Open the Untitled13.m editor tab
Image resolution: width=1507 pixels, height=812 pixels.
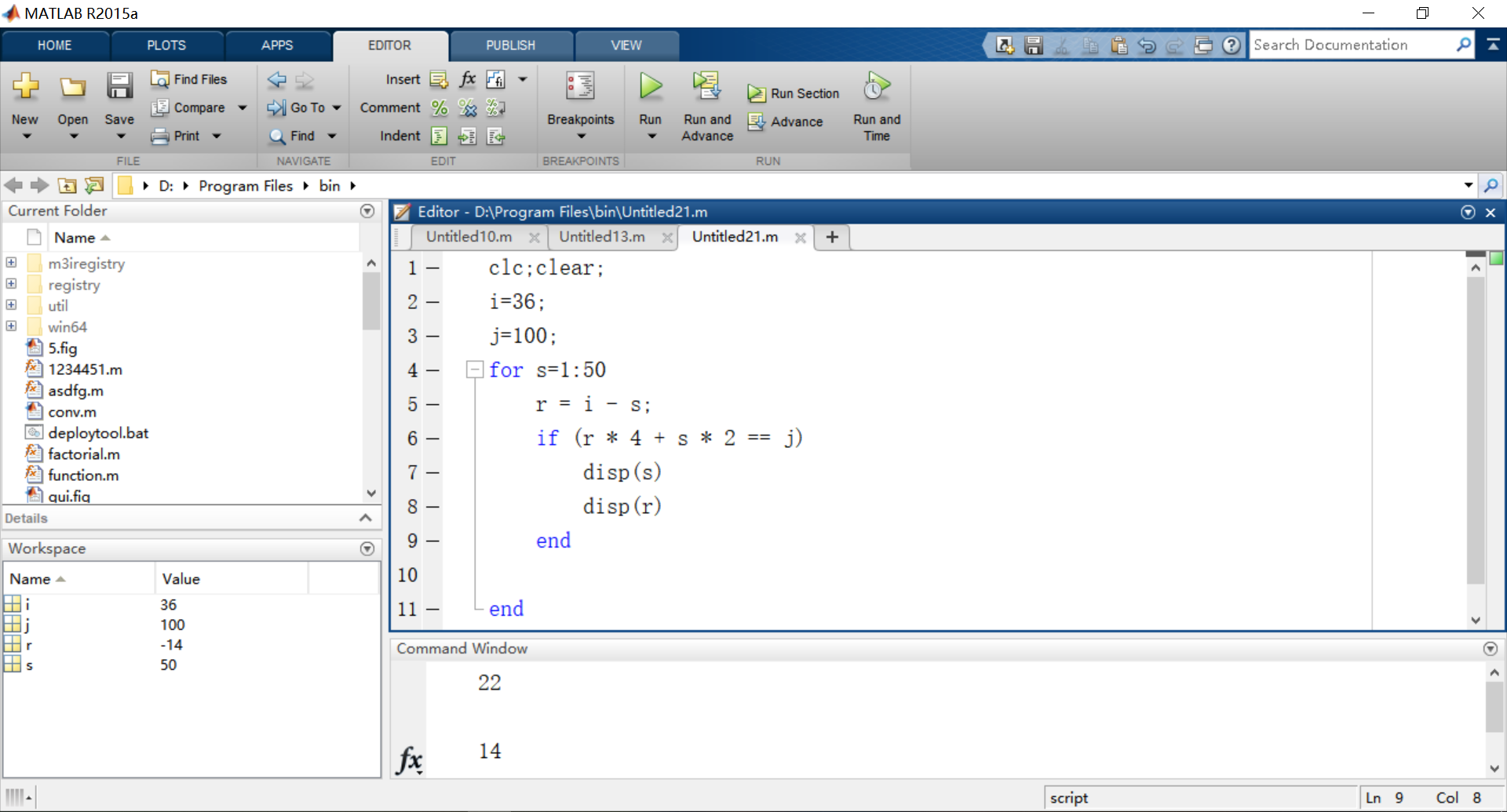coord(602,237)
